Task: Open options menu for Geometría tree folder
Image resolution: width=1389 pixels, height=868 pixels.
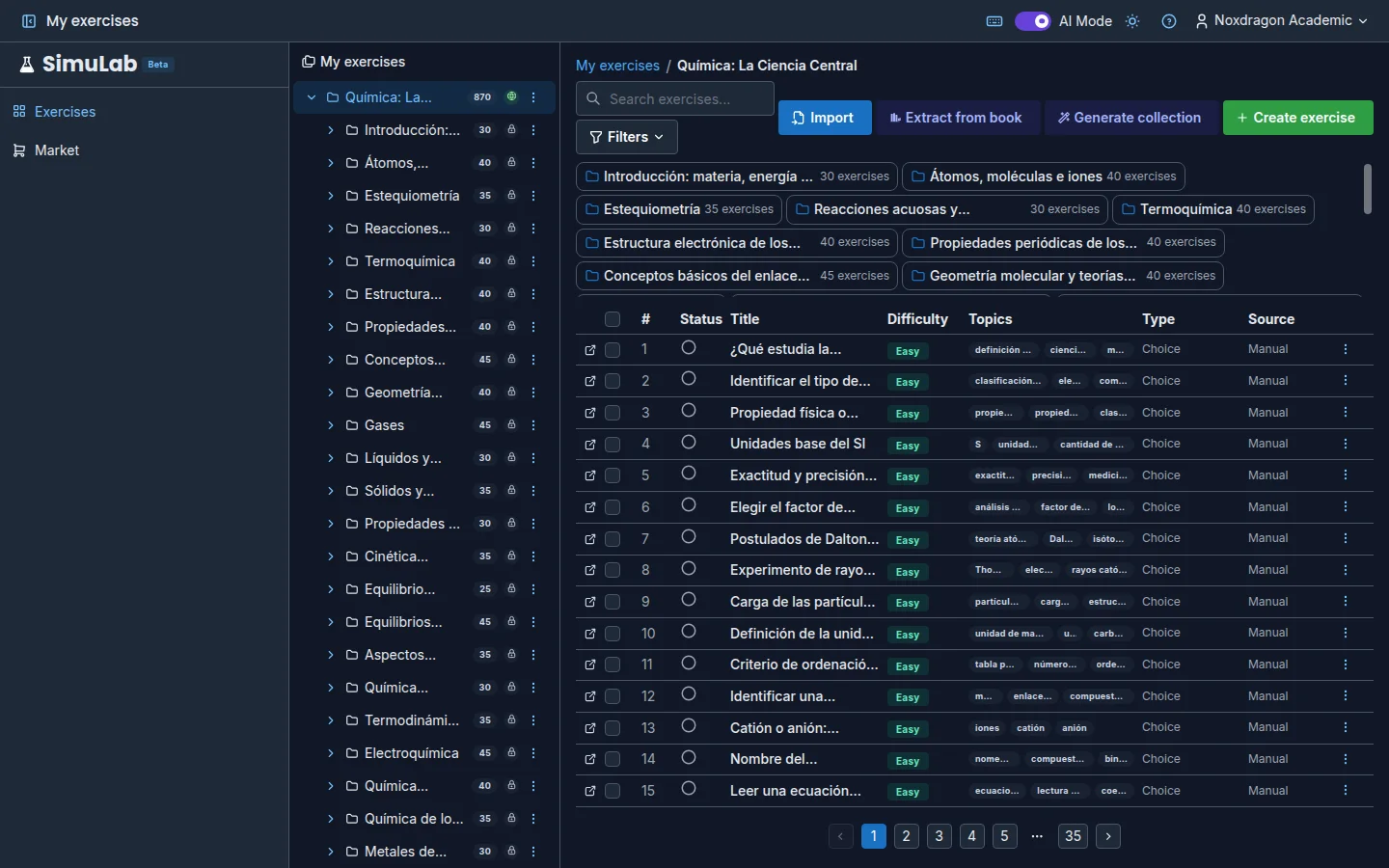Action: click(533, 393)
